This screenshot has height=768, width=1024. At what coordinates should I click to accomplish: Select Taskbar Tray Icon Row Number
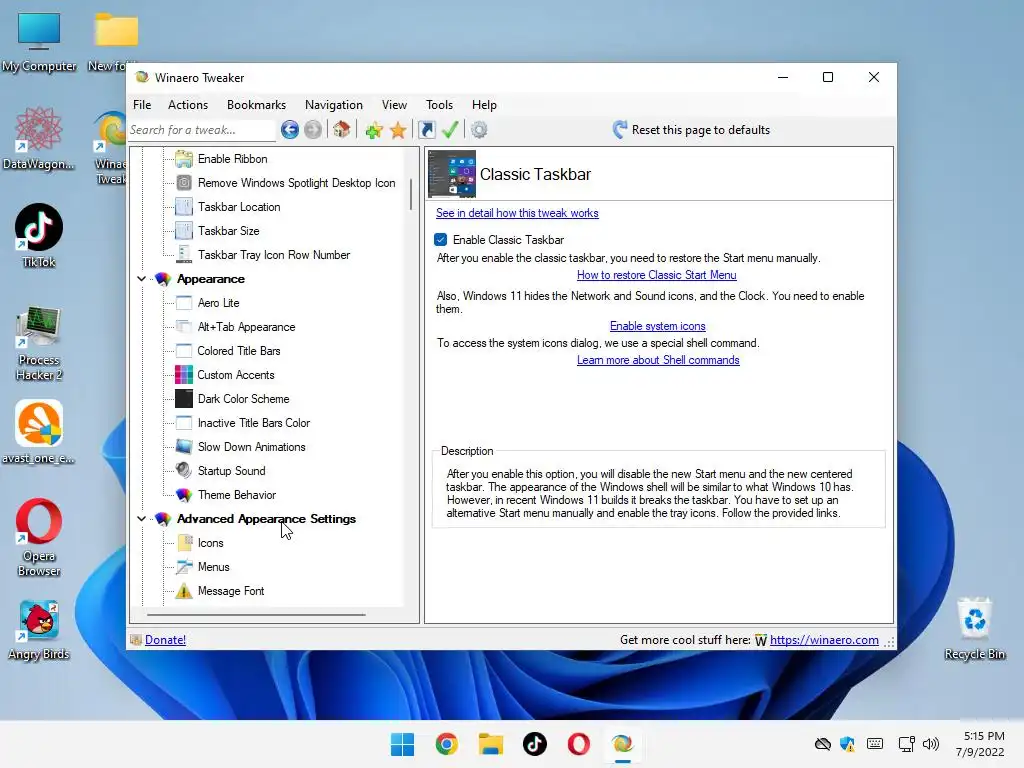click(274, 255)
